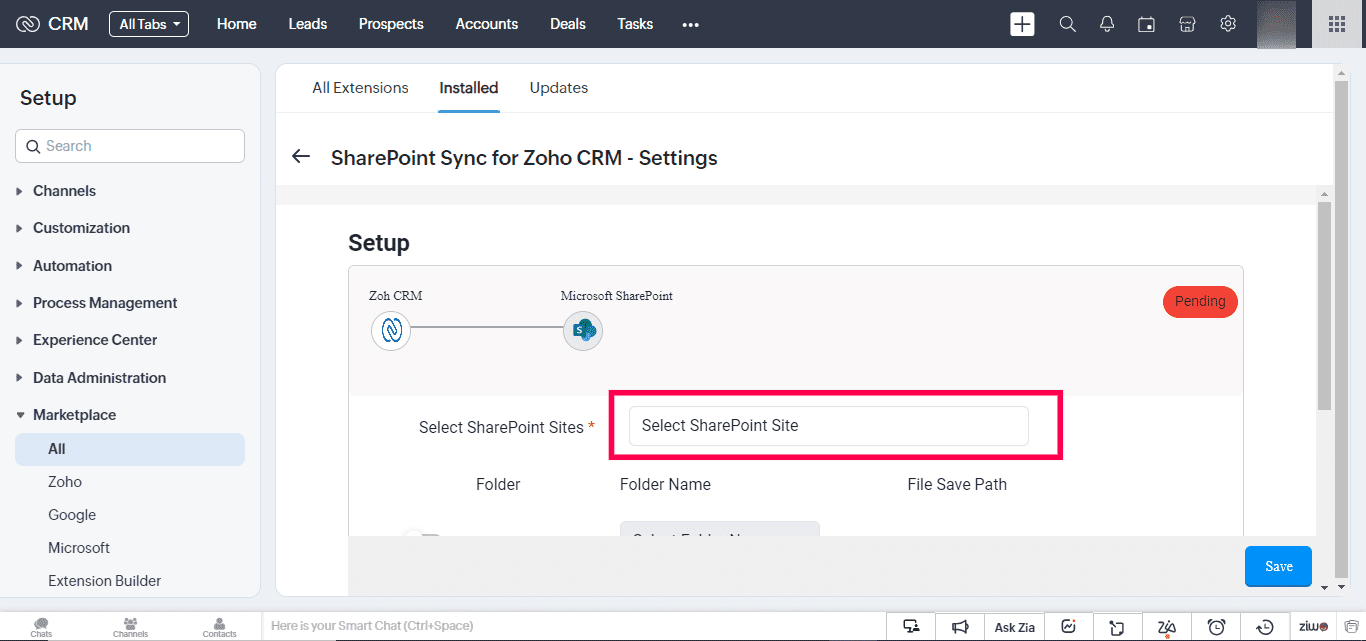Switch to the Updates tab
The height and width of the screenshot is (641, 1366).
(x=559, y=88)
